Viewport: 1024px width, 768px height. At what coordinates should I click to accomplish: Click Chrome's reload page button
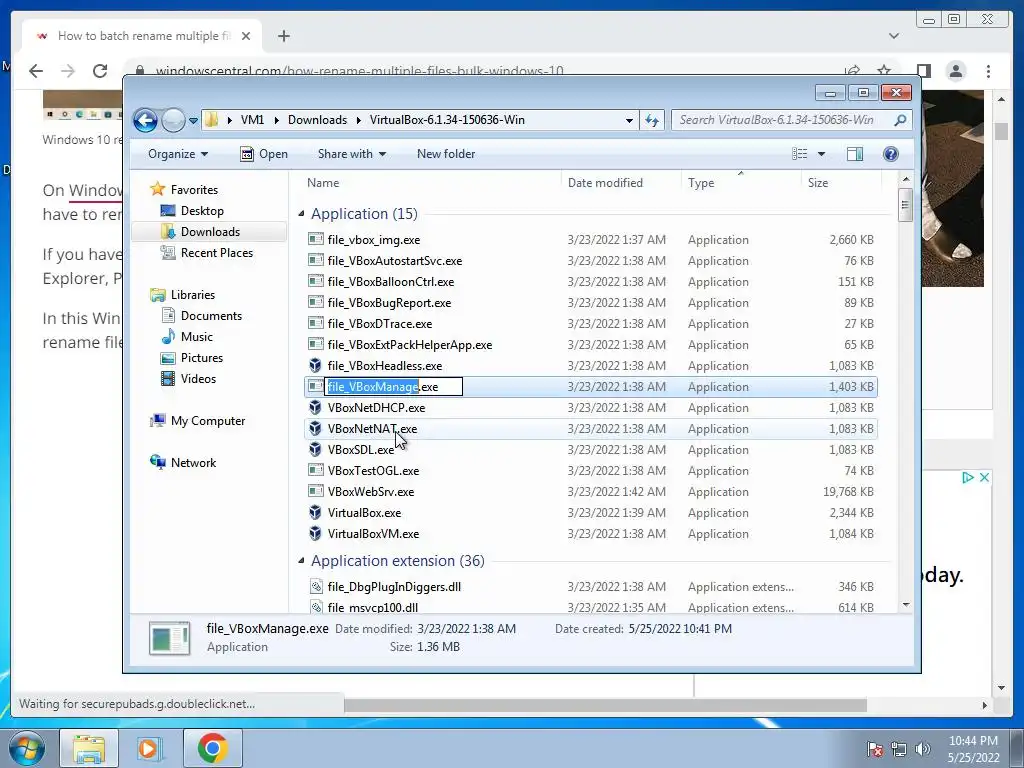[x=100, y=71]
